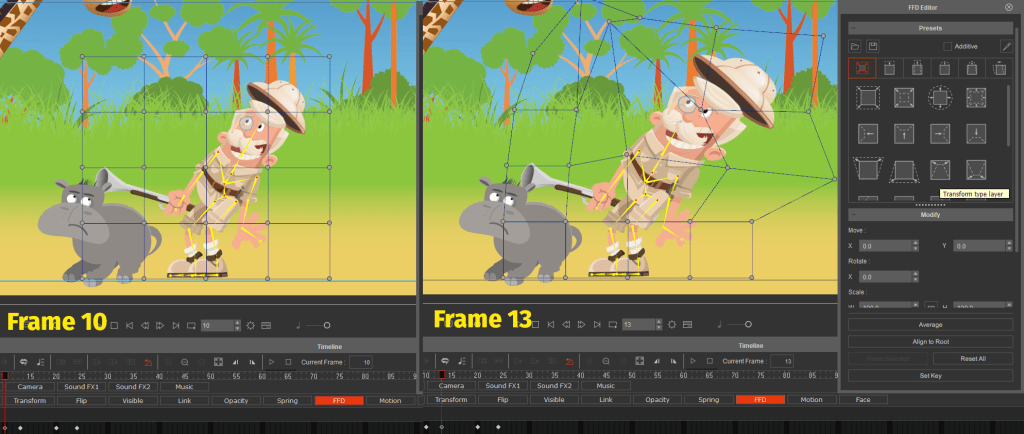Stop playback in the Frame 10 view
The image size is (1024, 434).
pos(114,325)
